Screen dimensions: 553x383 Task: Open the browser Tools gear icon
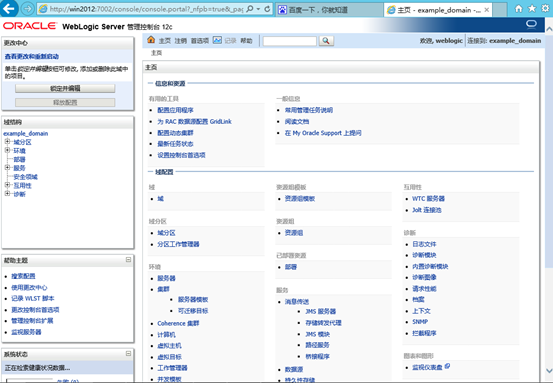click(x=545, y=9)
